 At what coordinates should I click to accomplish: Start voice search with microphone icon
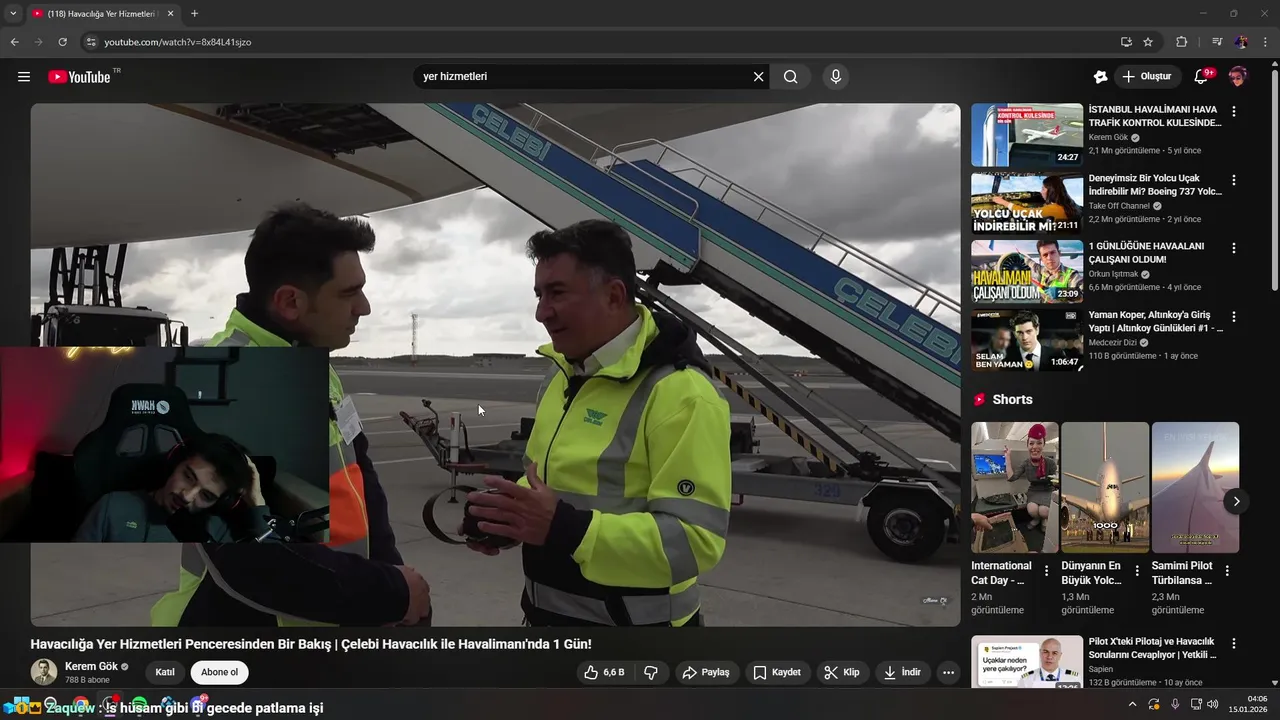[836, 77]
